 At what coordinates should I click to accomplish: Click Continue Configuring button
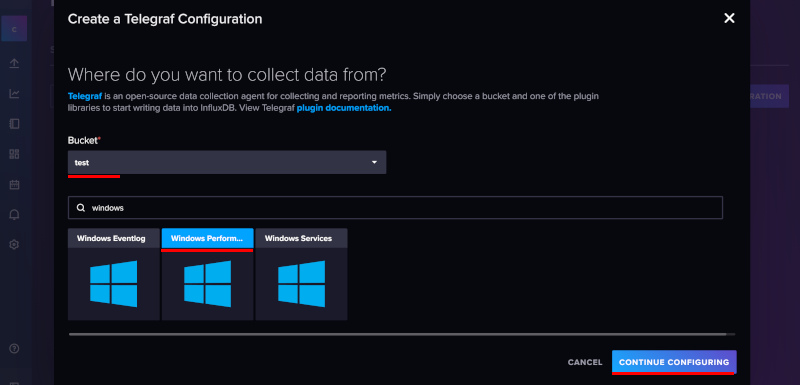tap(674, 362)
